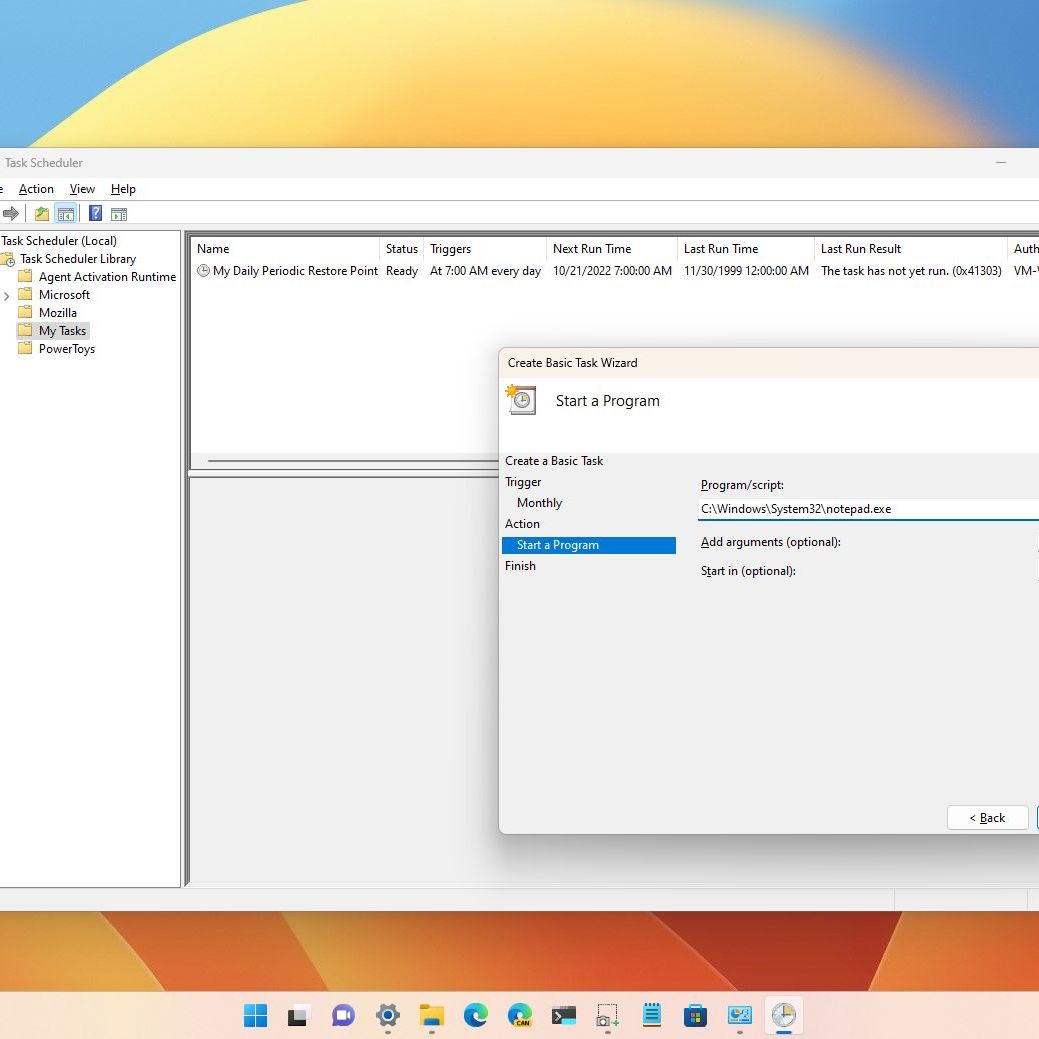The height and width of the screenshot is (1039, 1039).
Task: Click the Program/script input field
Action: click(865, 509)
